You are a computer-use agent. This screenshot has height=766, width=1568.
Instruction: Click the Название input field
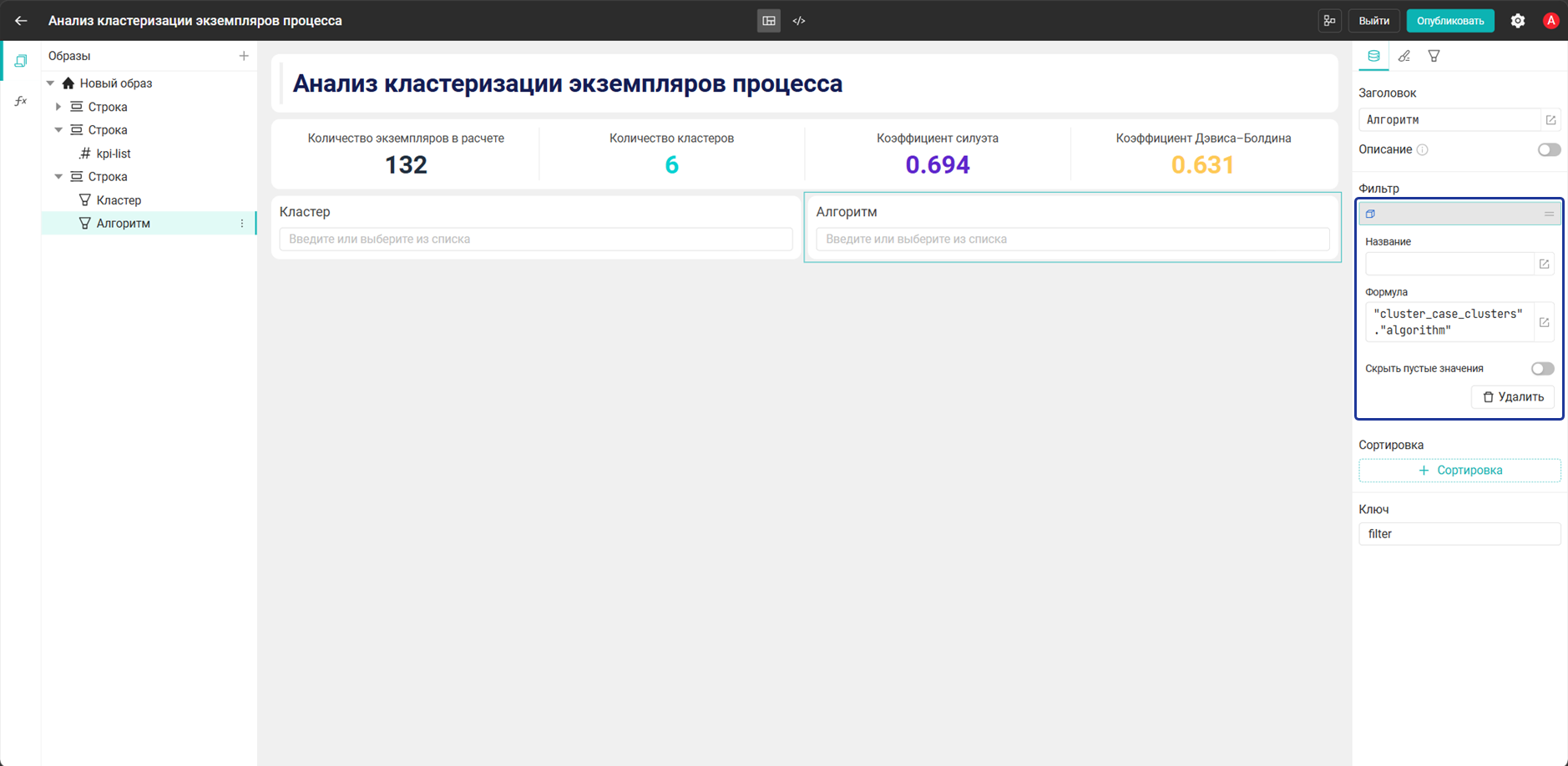tap(1449, 265)
